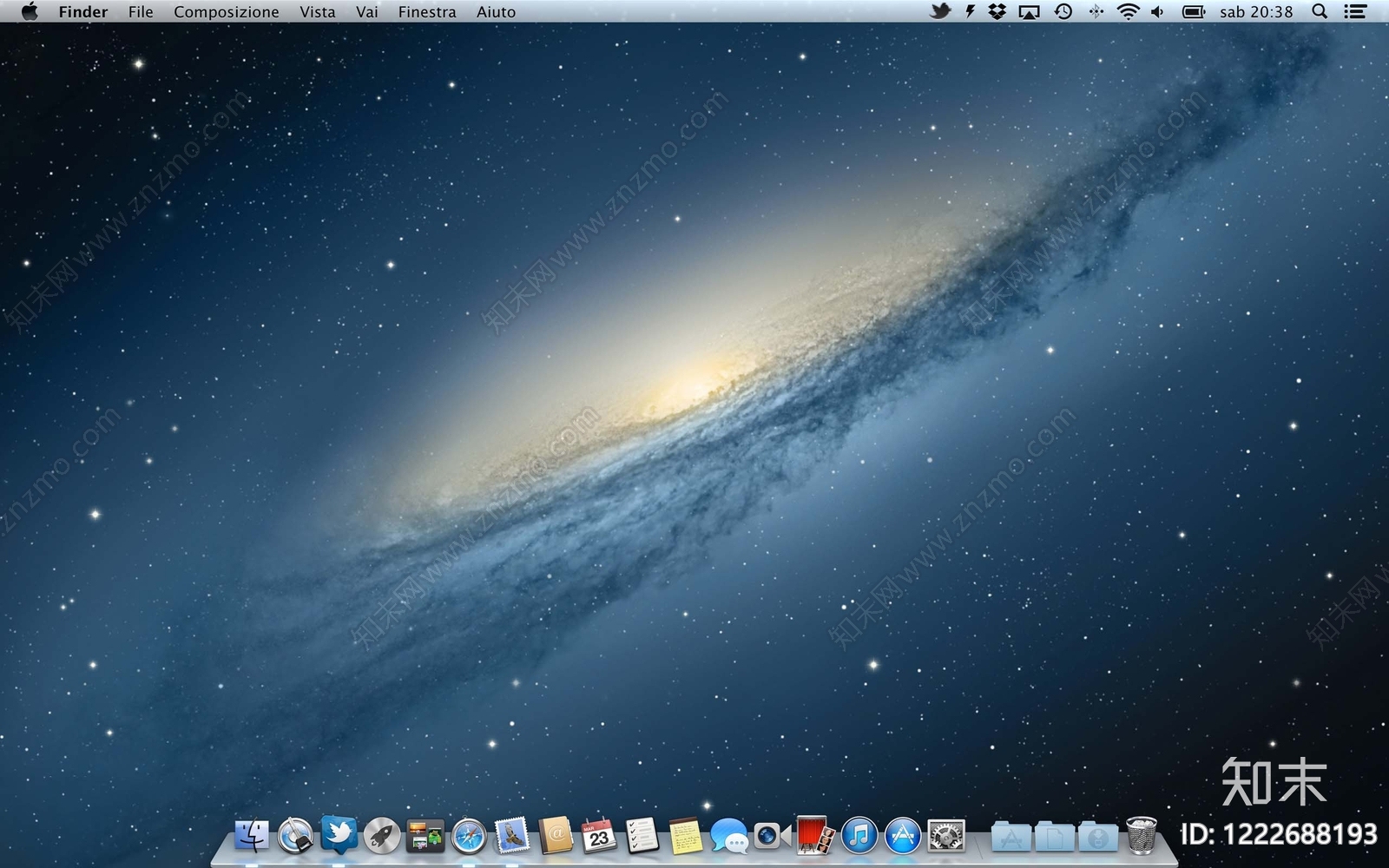The height and width of the screenshot is (868, 1389).
Task: Open Calendar icon showing 23
Action: click(x=598, y=836)
